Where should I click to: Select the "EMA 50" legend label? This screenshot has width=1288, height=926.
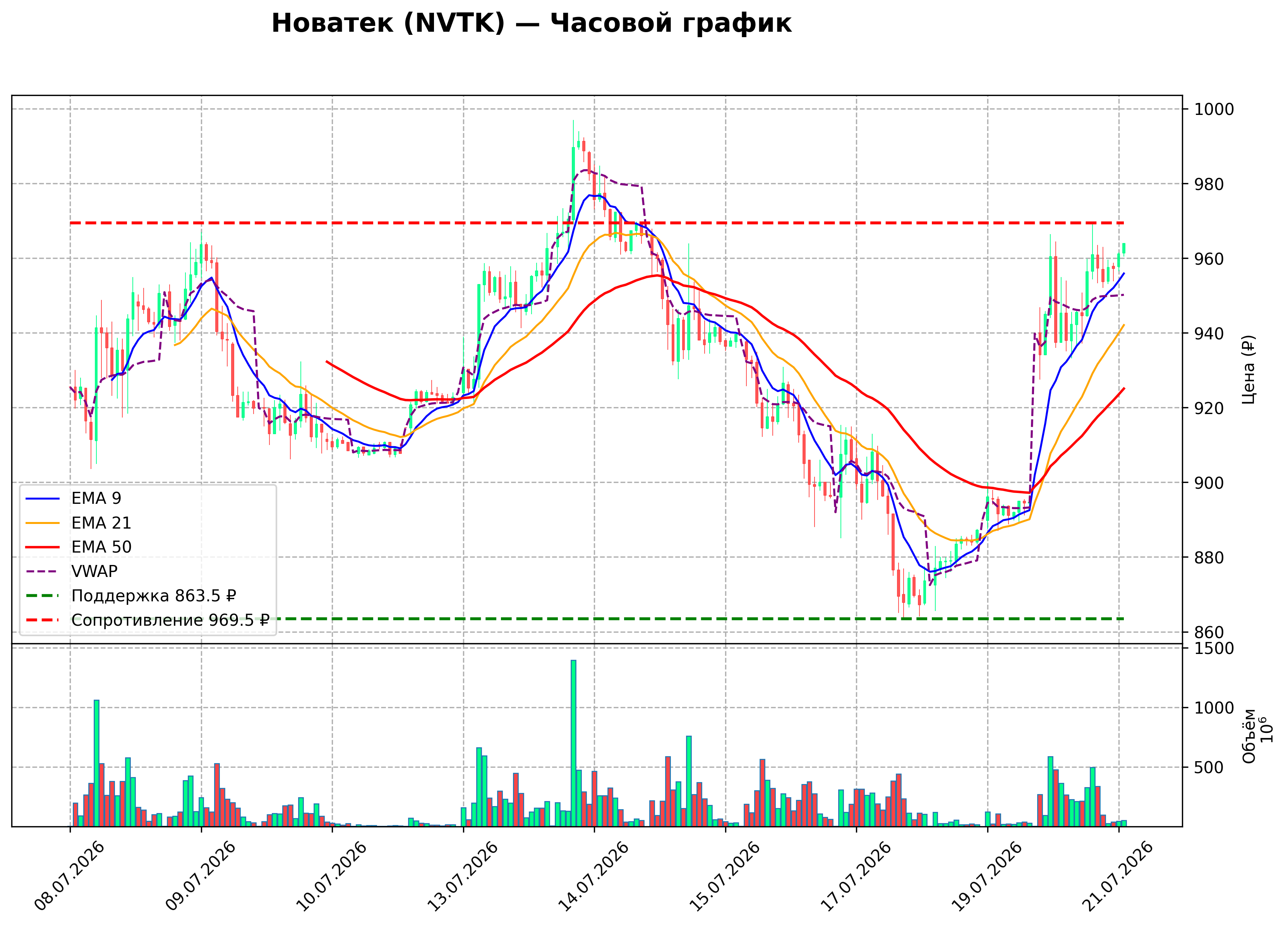pos(101,547)
